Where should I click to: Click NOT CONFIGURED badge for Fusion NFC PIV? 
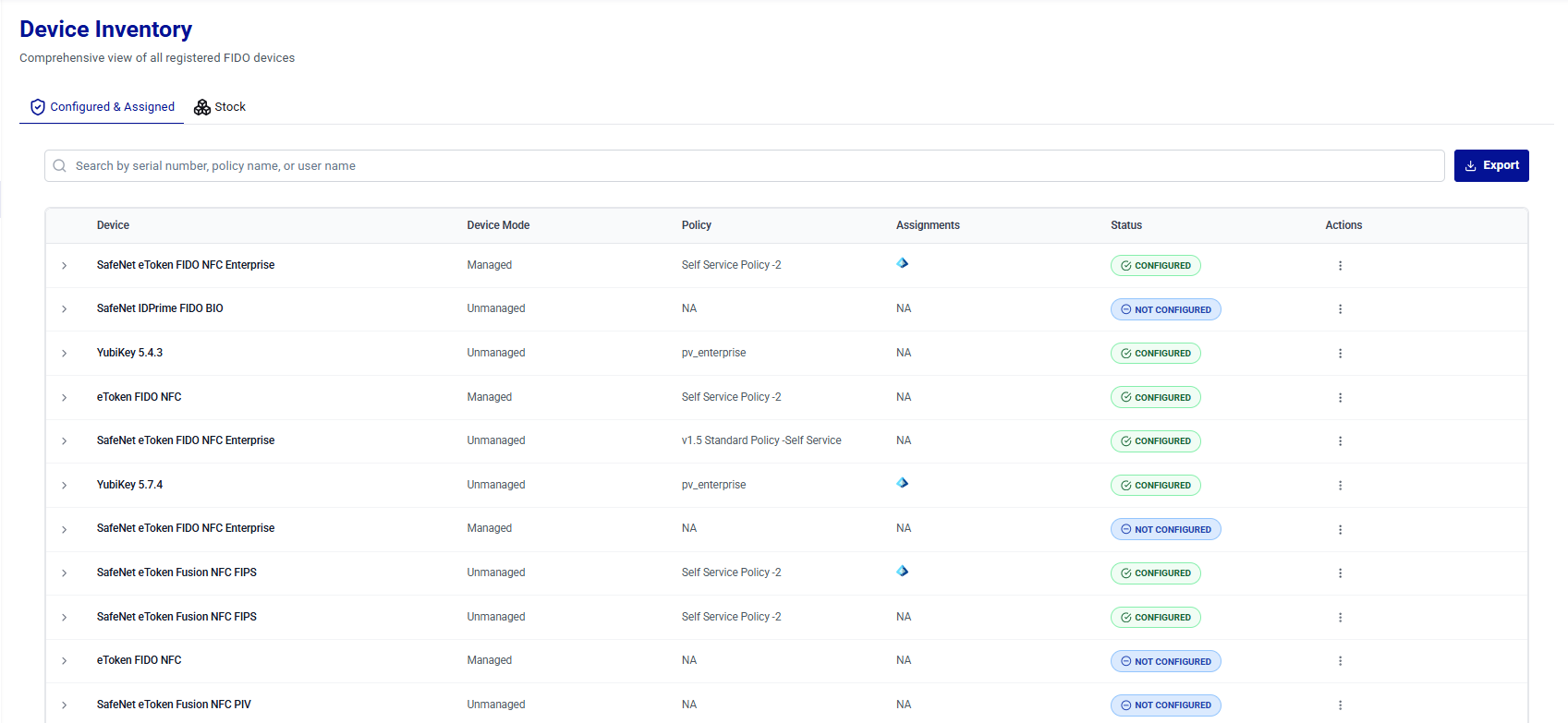pyautogui.click(x=1166, y=705)
